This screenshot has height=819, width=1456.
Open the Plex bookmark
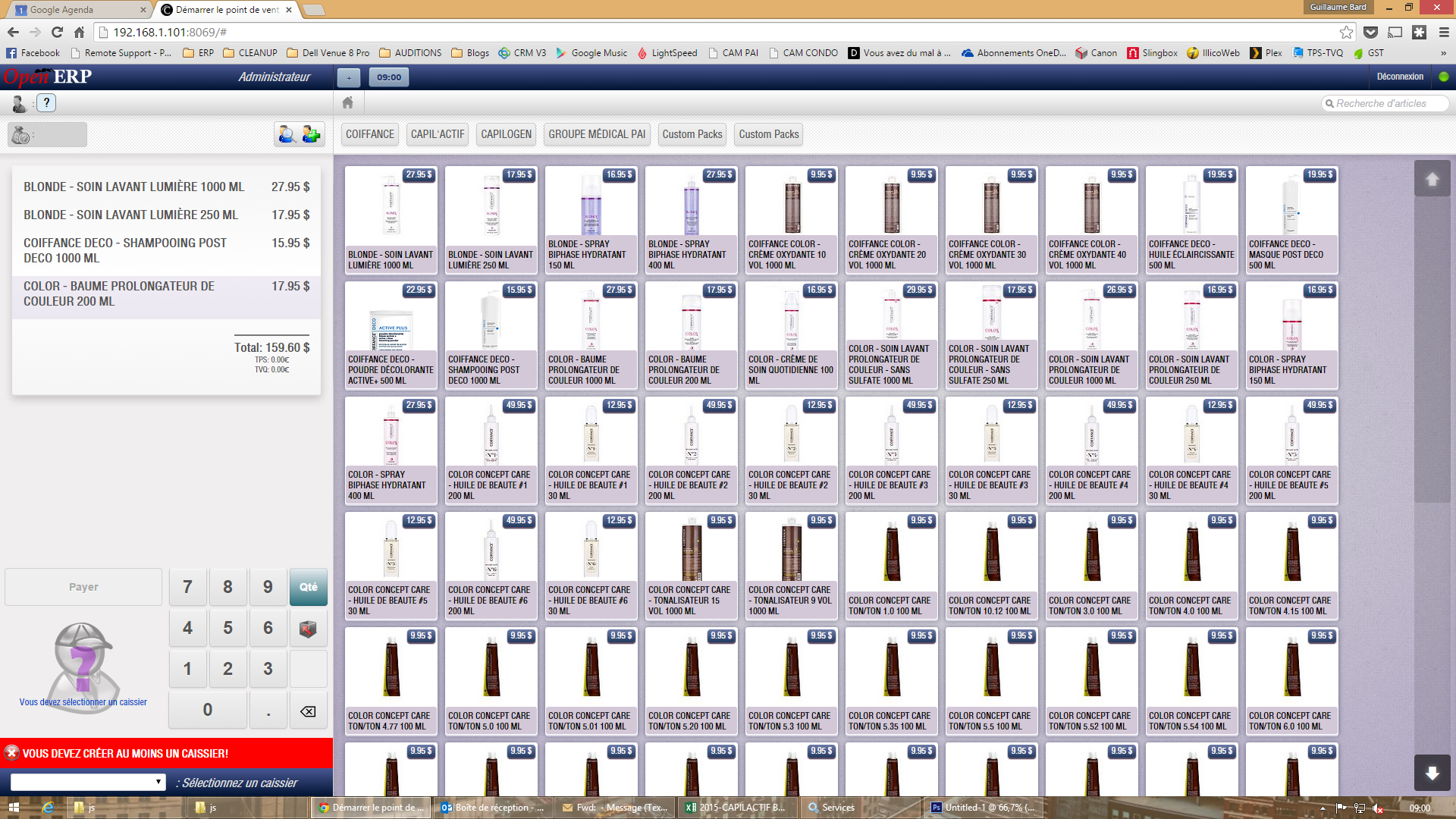coord(1266,53)
